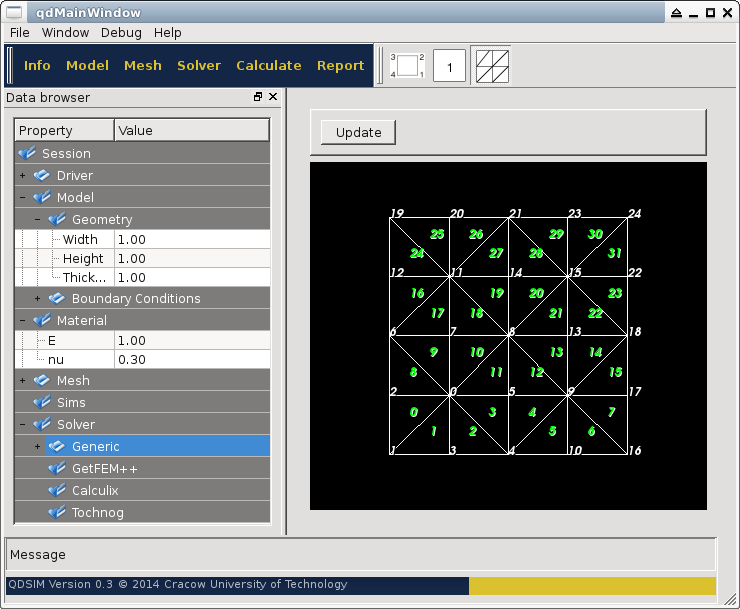
Task: Expand the Mesh tree node
Action: pos(22,381)
